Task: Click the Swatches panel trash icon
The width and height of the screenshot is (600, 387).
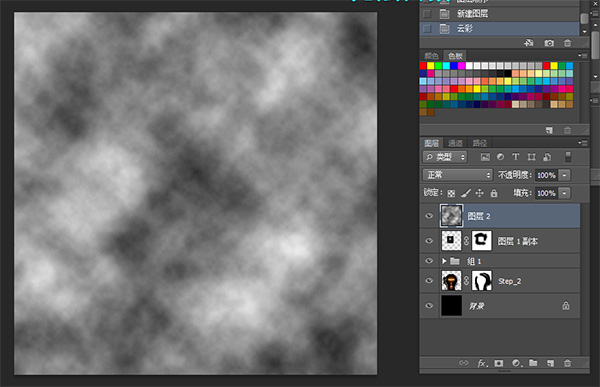Action: [x=567, y=130]
